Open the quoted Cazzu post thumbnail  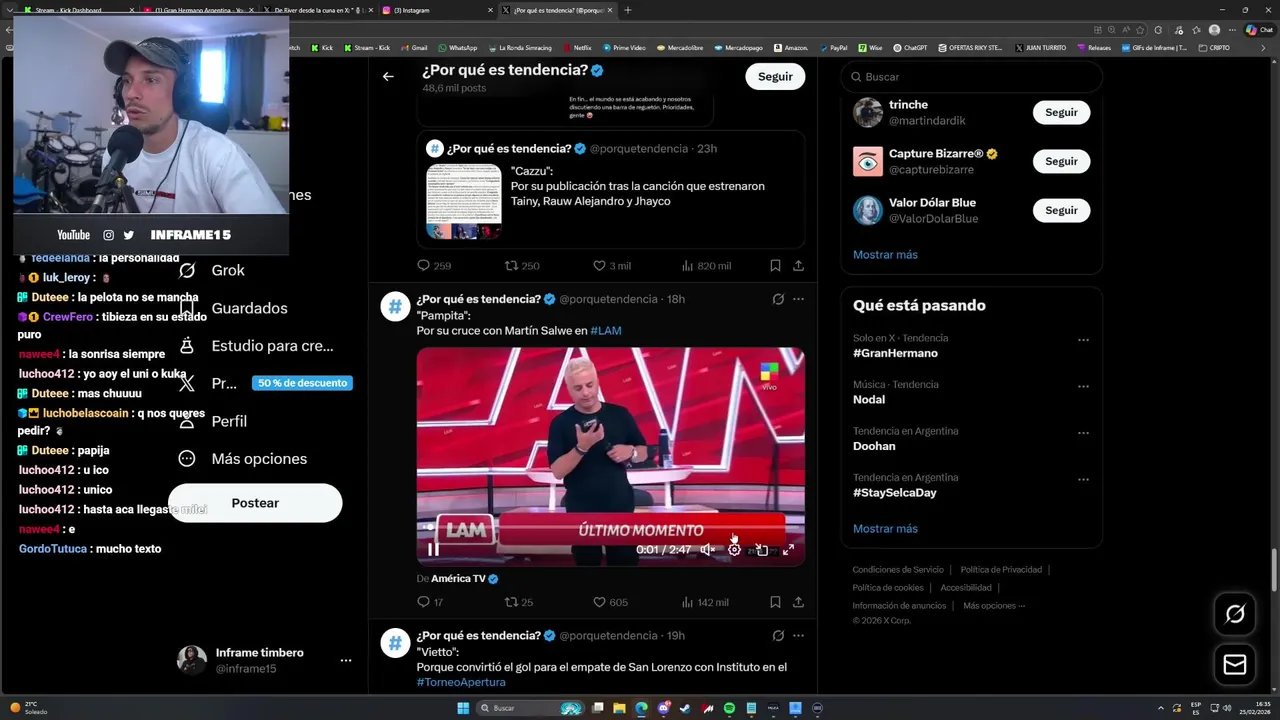pyautogui.click(x=464, y=201)
